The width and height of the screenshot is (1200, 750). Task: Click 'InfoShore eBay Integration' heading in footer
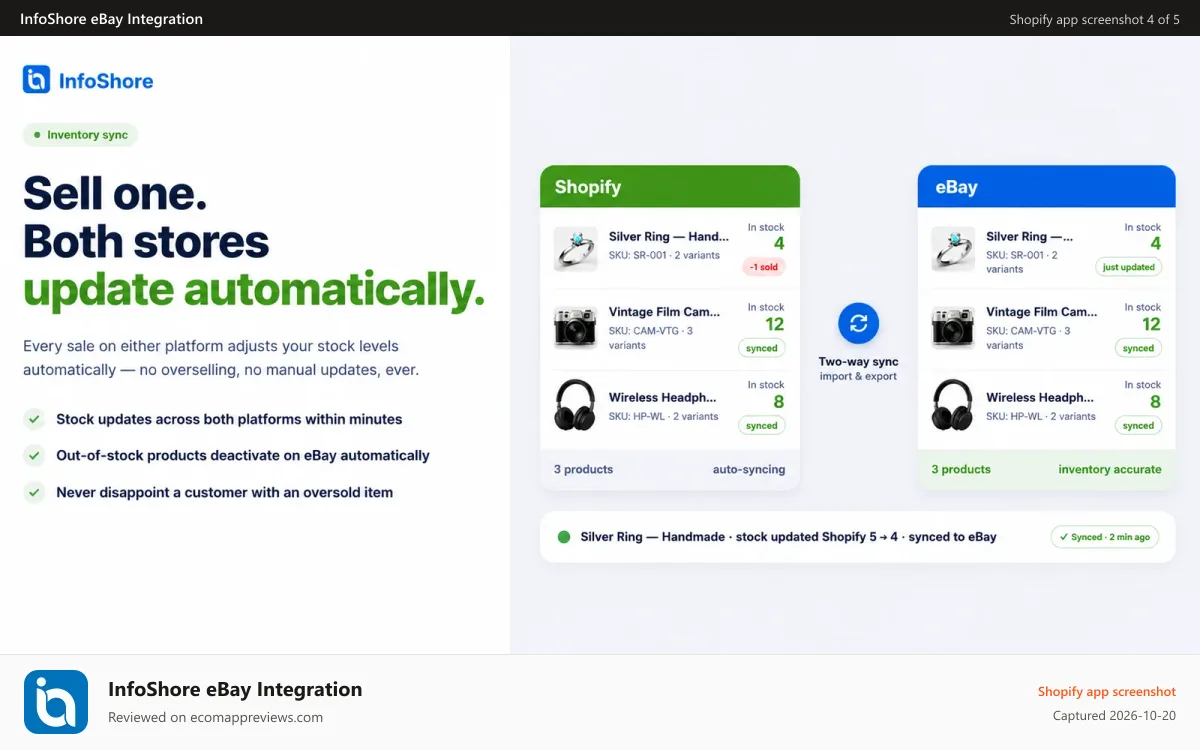[x=235, y=689]
